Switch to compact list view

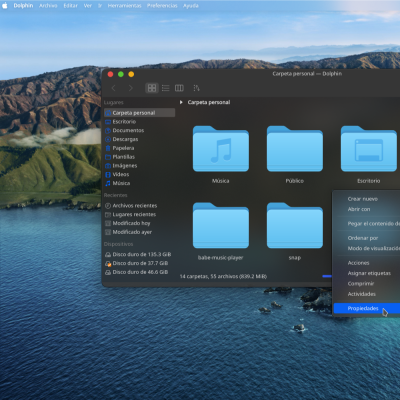click(x=165, y=88)
